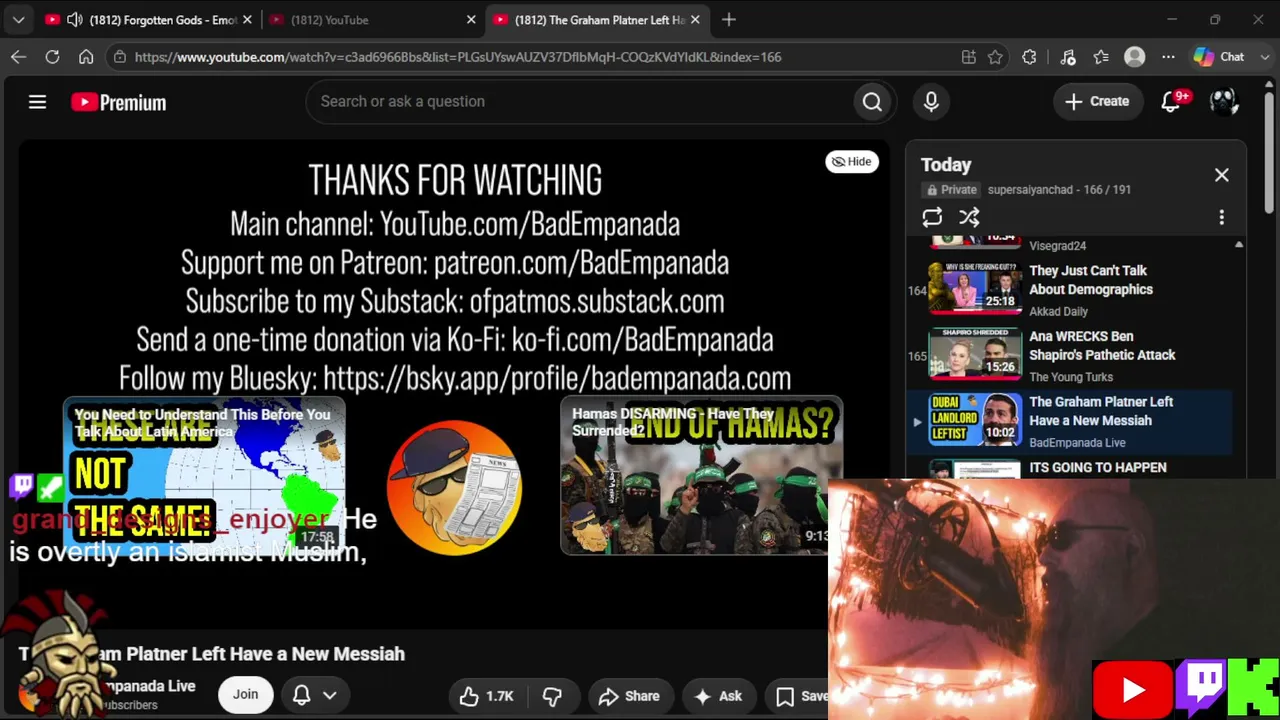Image resolution: width=1280 pixels, height=720 pixels.
Task: View site information lock icon
Action: [x=120, y=57]
